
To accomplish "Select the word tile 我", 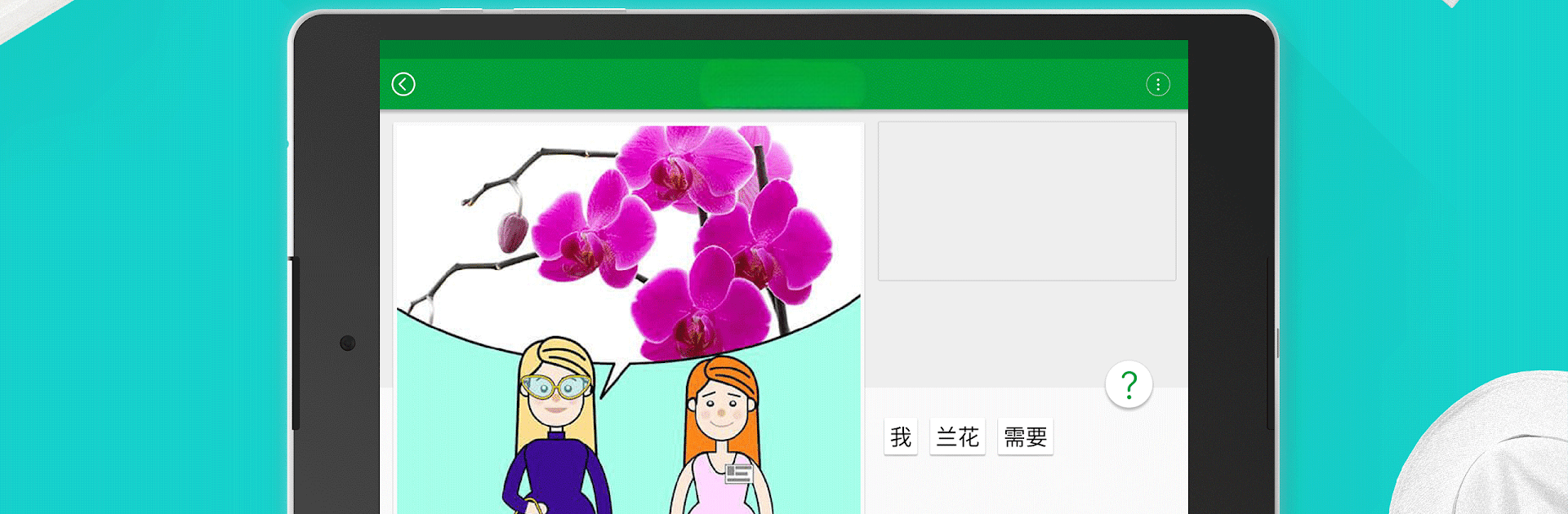I will [x=901, y=436].
